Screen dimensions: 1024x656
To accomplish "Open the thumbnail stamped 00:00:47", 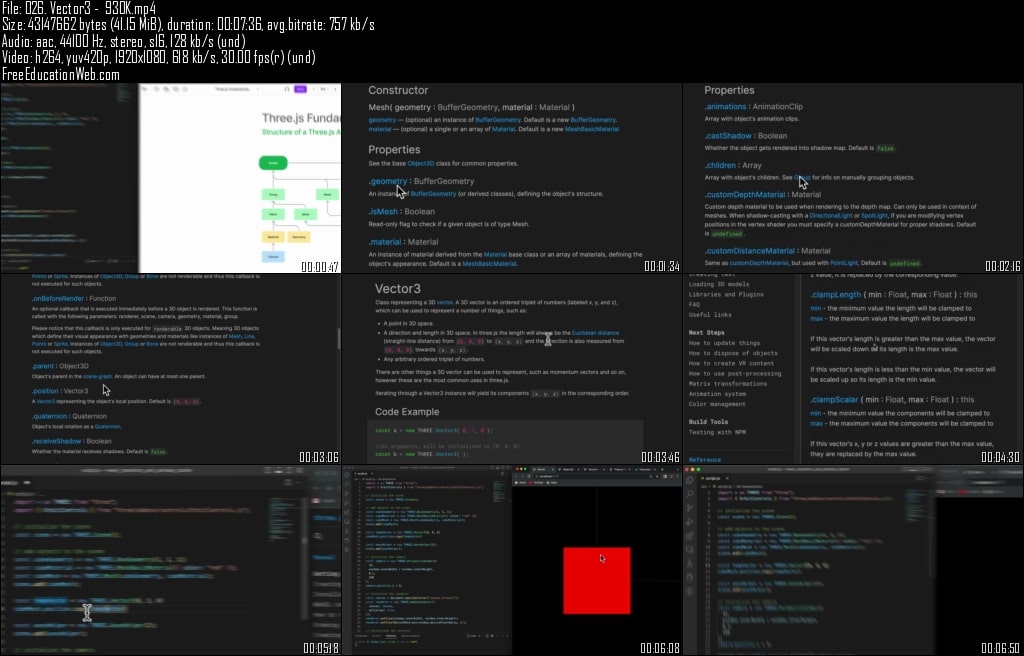I will click(170, 178).
